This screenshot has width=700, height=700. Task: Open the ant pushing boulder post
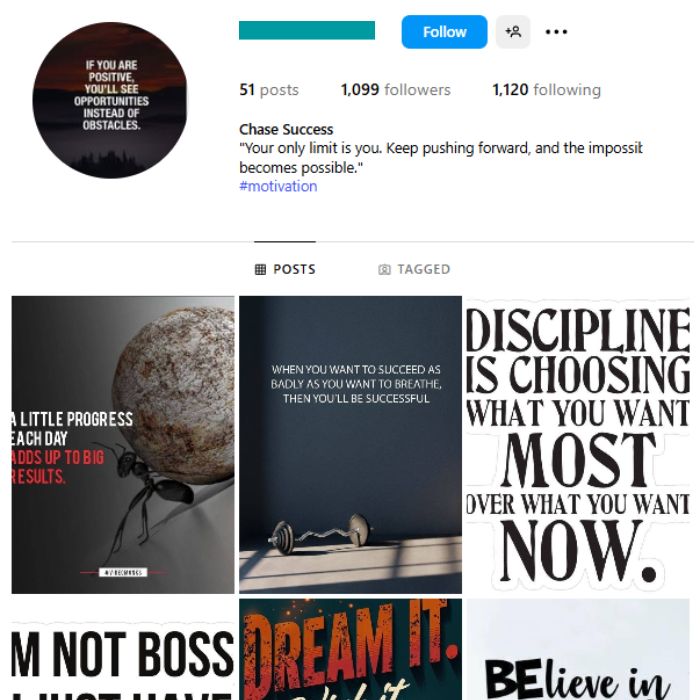123,445
